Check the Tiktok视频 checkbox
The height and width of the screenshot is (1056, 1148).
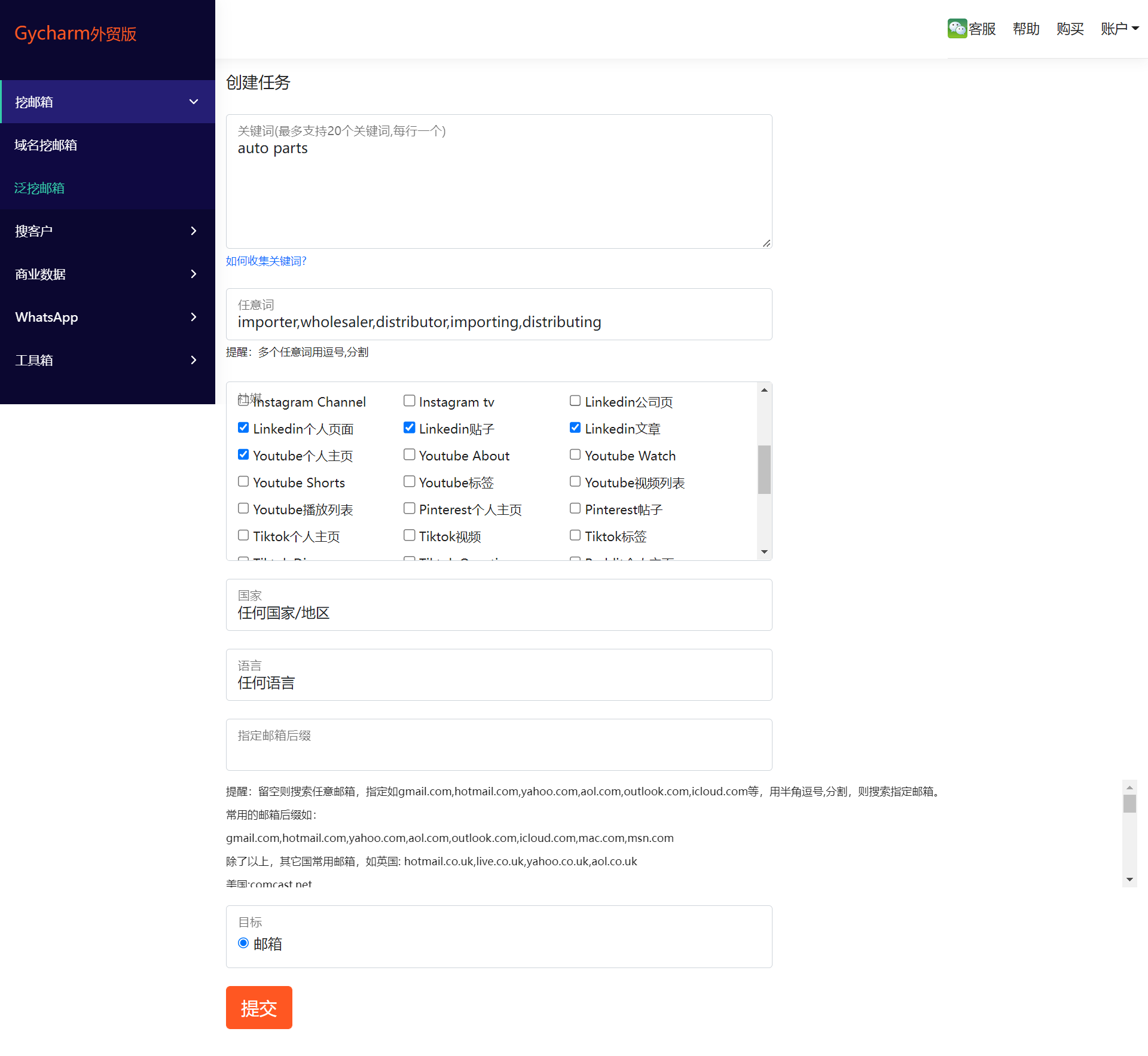click(410, 535)
